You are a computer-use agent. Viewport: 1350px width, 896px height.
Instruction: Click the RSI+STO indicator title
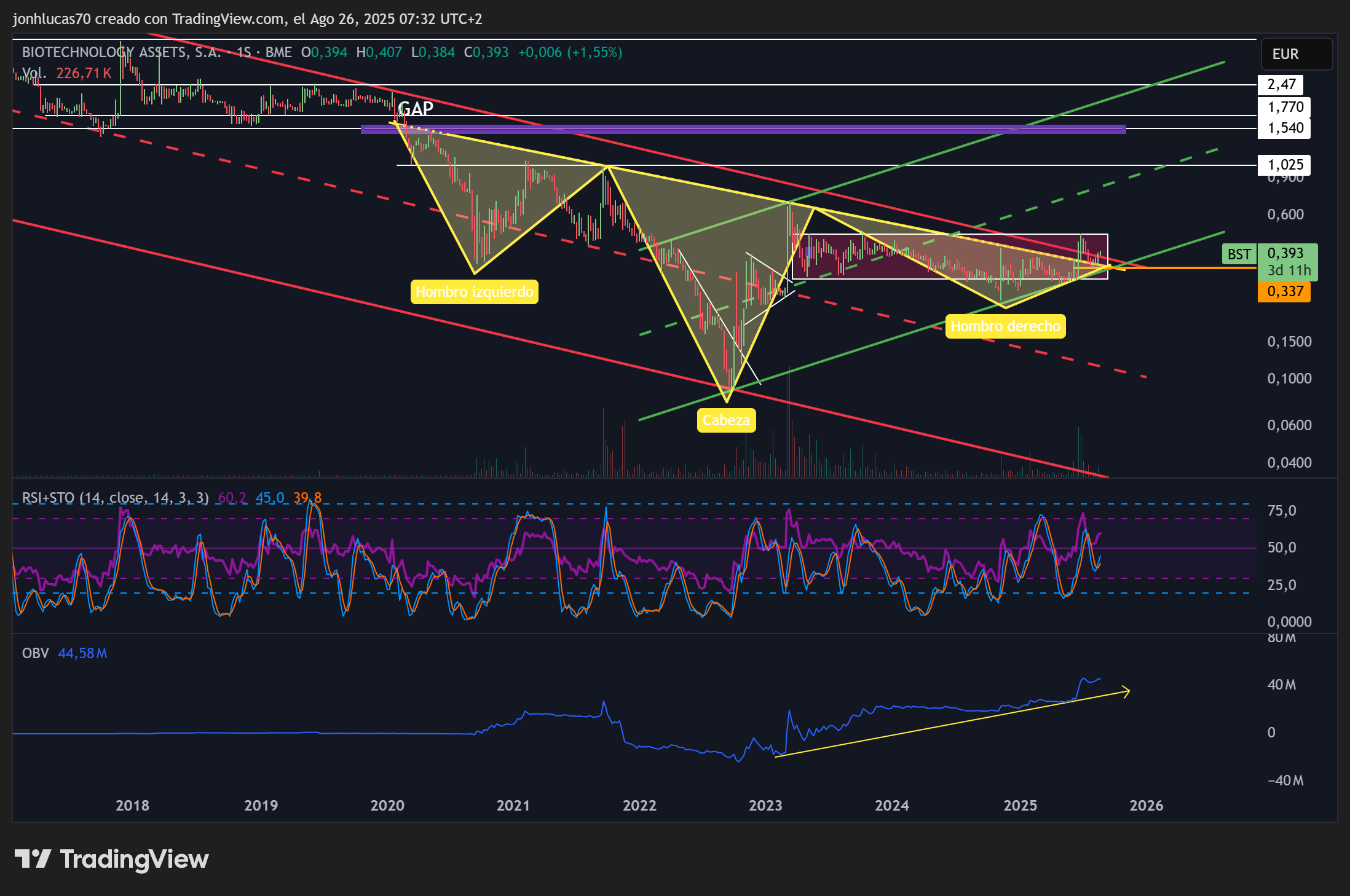coord(115,498)
